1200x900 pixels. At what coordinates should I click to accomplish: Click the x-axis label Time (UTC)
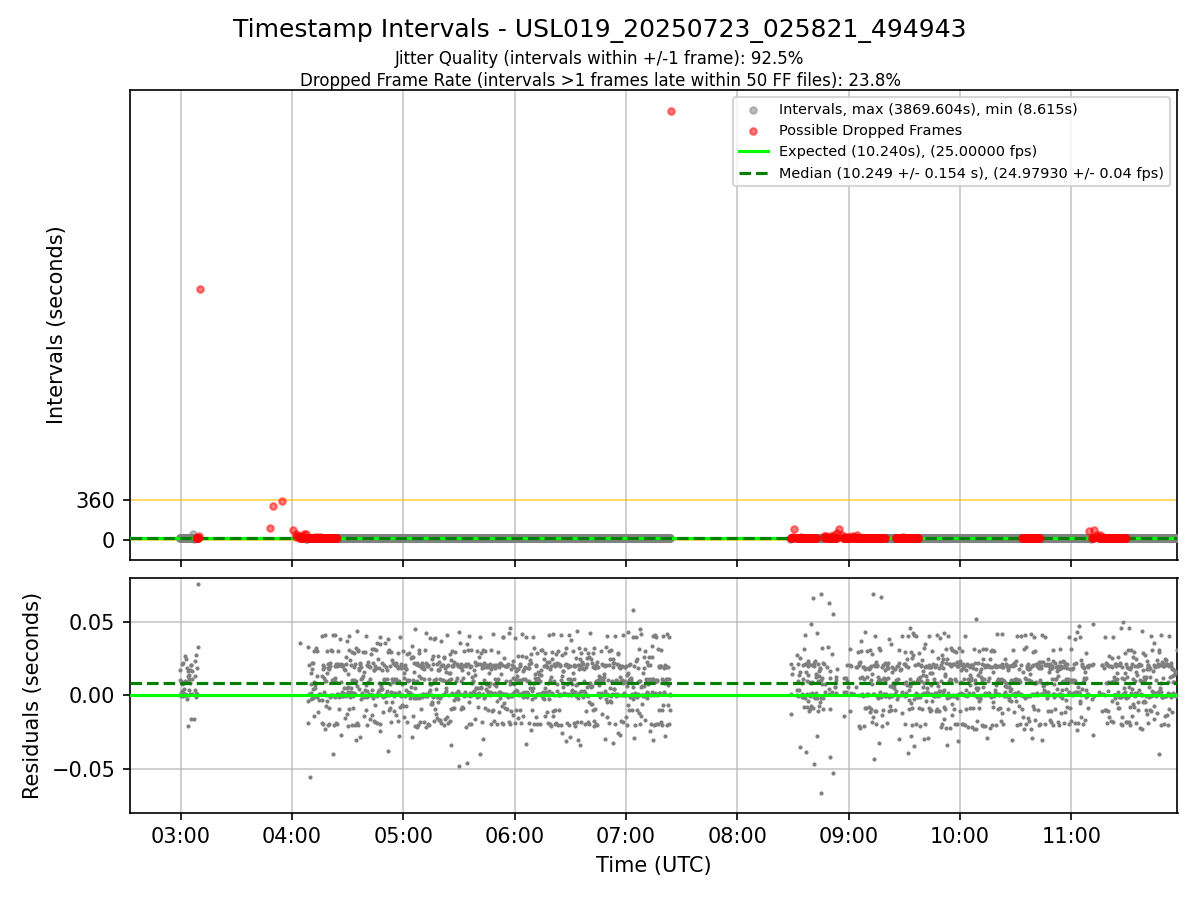tap(654, 865)
